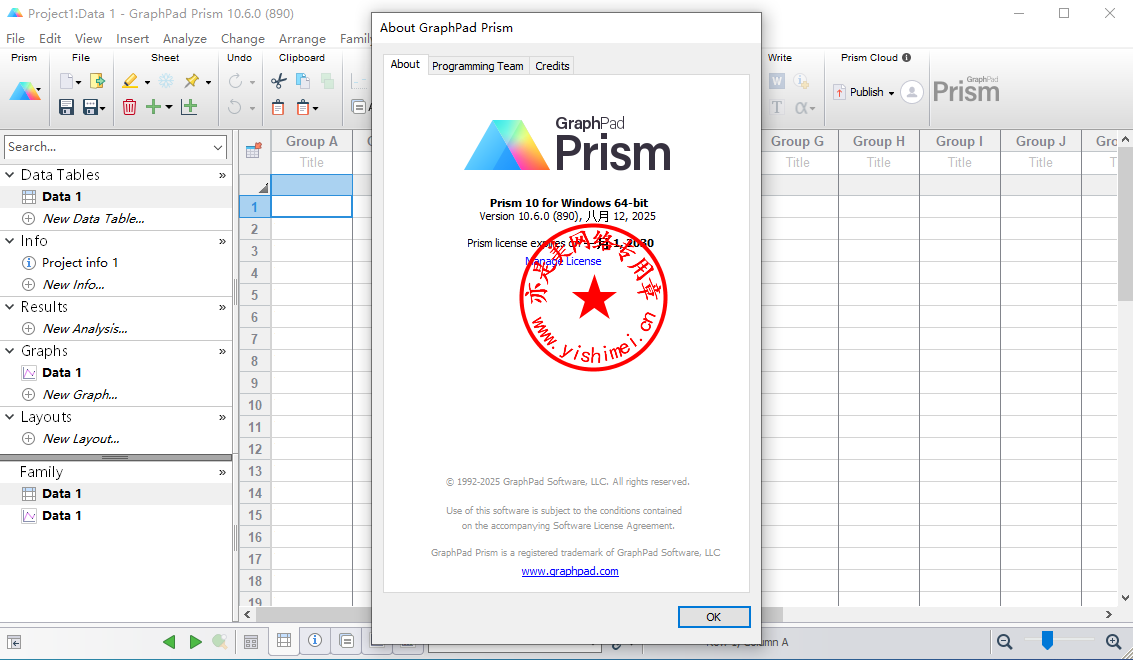Open the Analyze menu

click(185, 39)
